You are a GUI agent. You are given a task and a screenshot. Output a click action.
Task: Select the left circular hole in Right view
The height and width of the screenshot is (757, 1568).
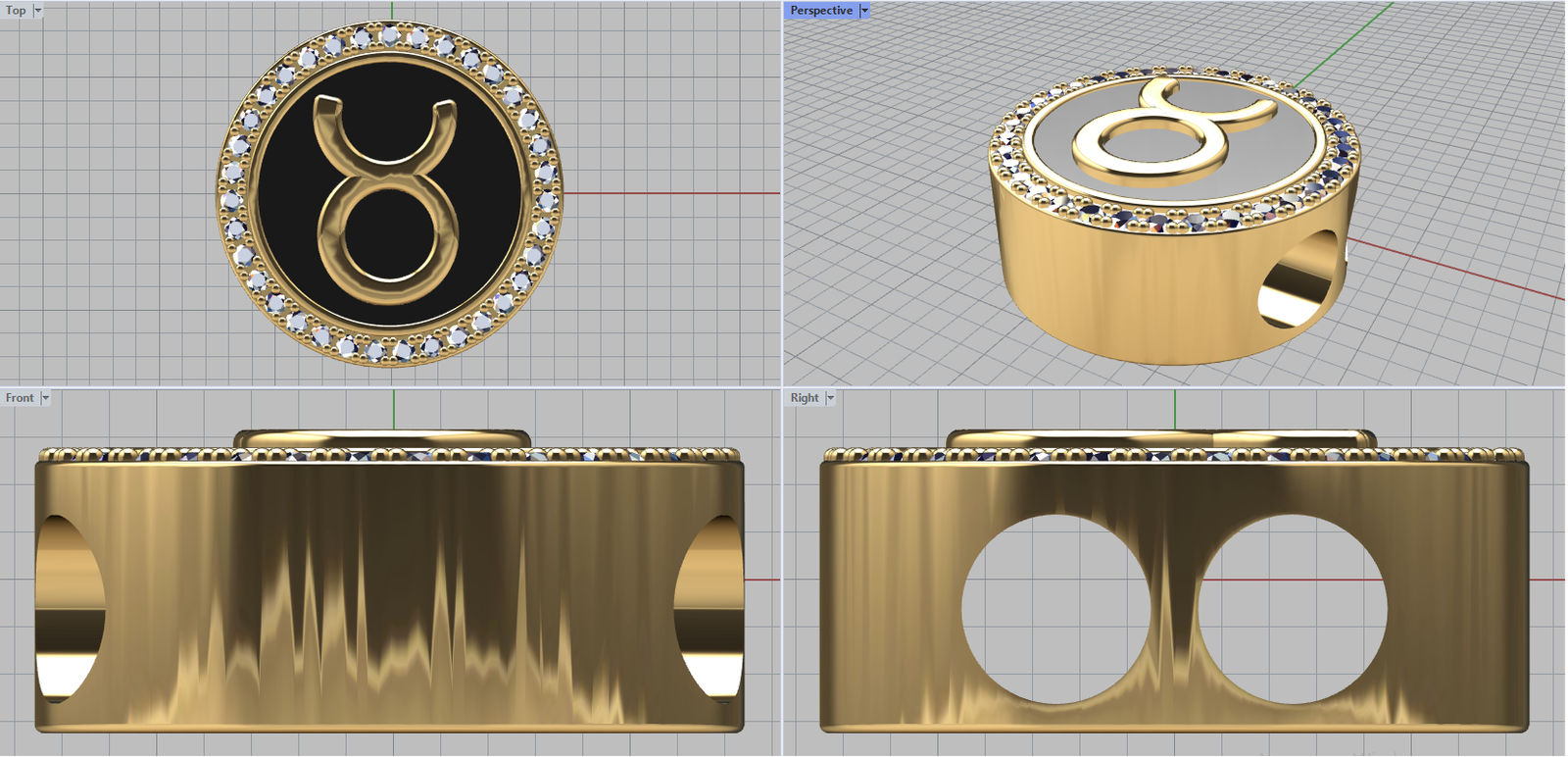[1056, 610]
